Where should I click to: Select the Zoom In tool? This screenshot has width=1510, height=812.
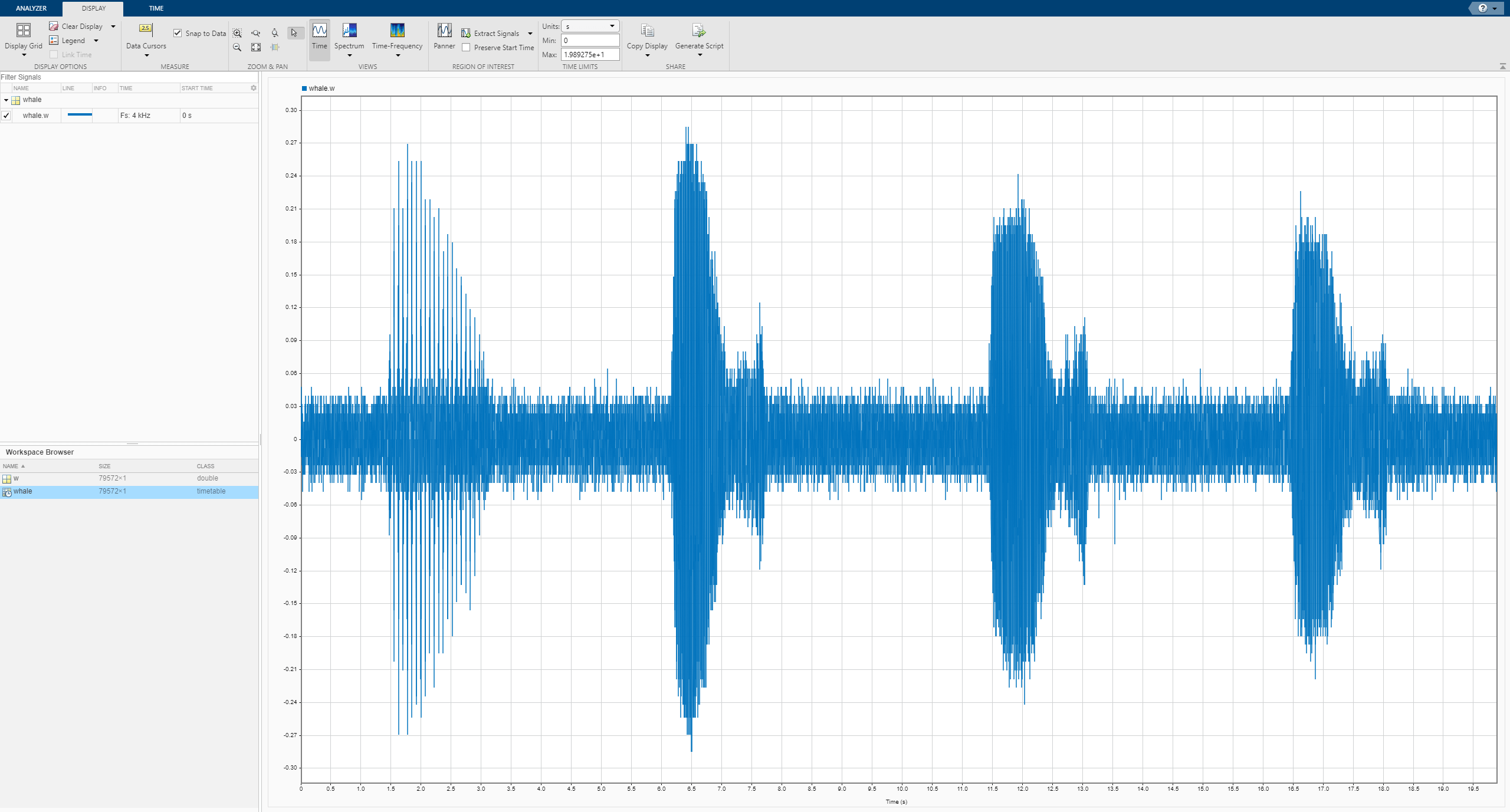237,33
